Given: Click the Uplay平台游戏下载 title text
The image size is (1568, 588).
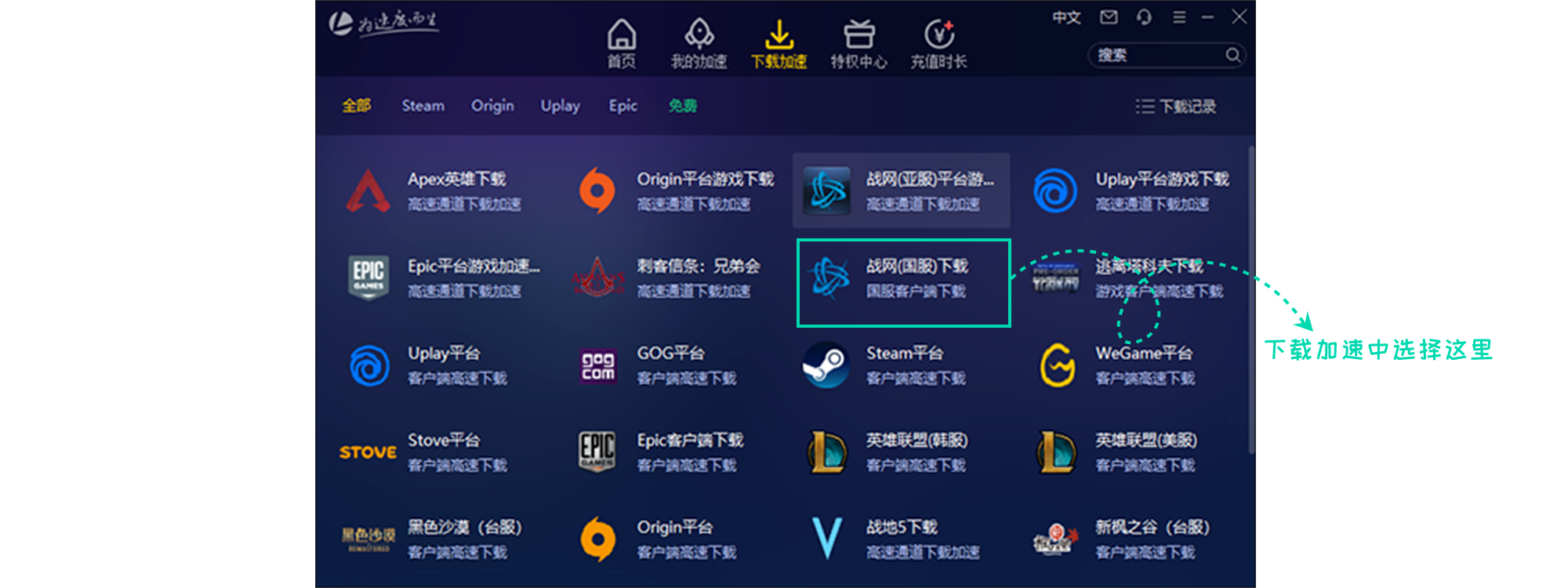Looking at the screenshot, I should coord(1162,180).
